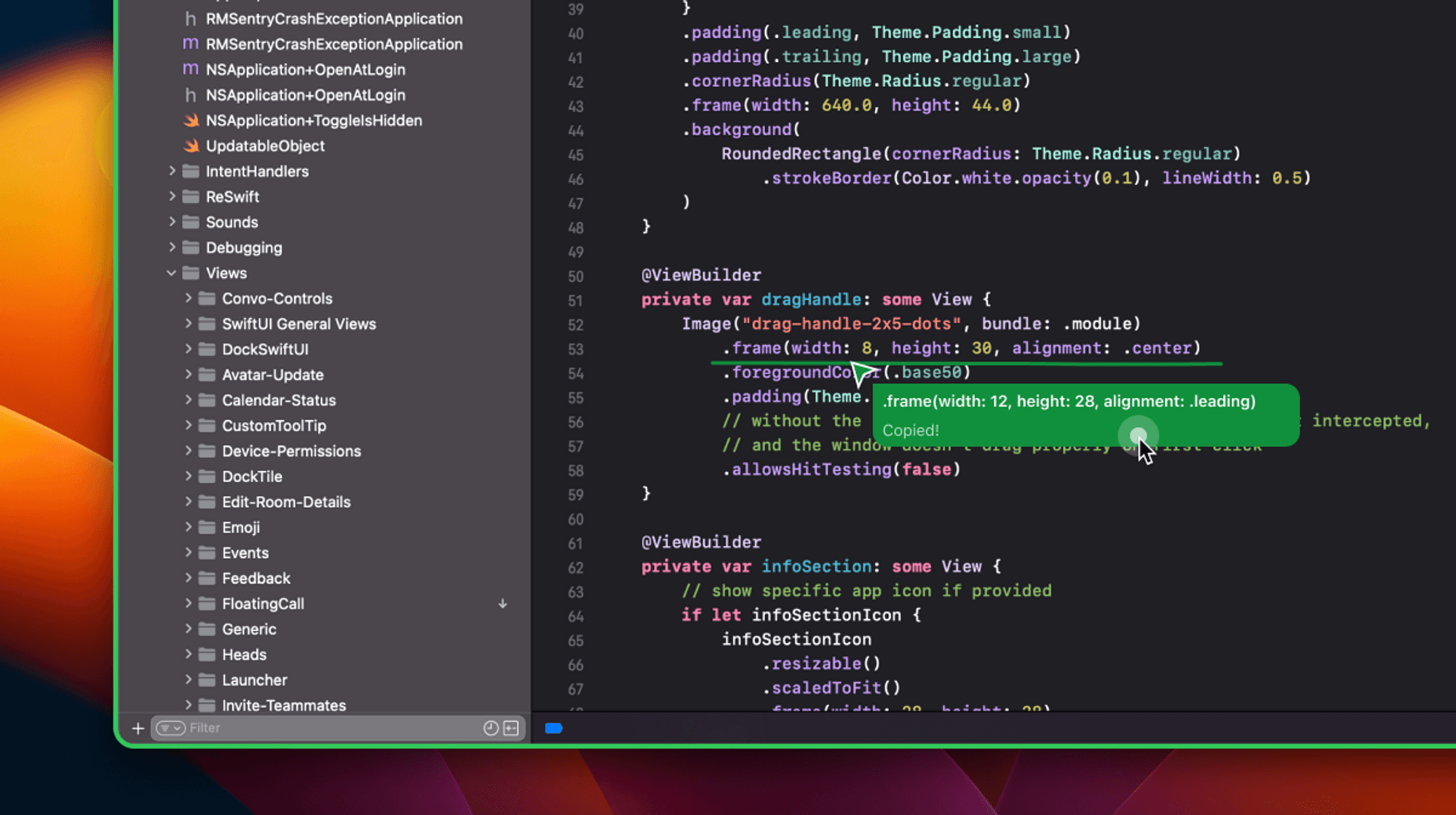Open the NSApplication+OpenAtLogin implementation (m) file

tap(305, 70)
